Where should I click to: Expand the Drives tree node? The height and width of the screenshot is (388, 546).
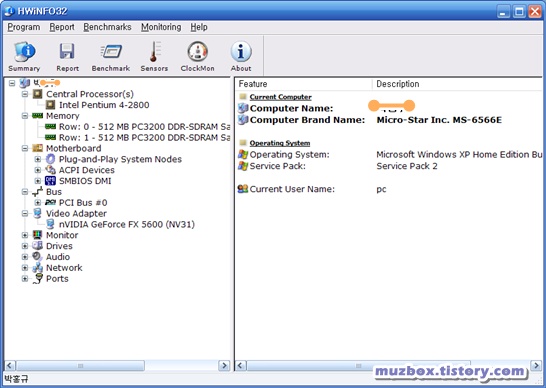tap(25, 246)
